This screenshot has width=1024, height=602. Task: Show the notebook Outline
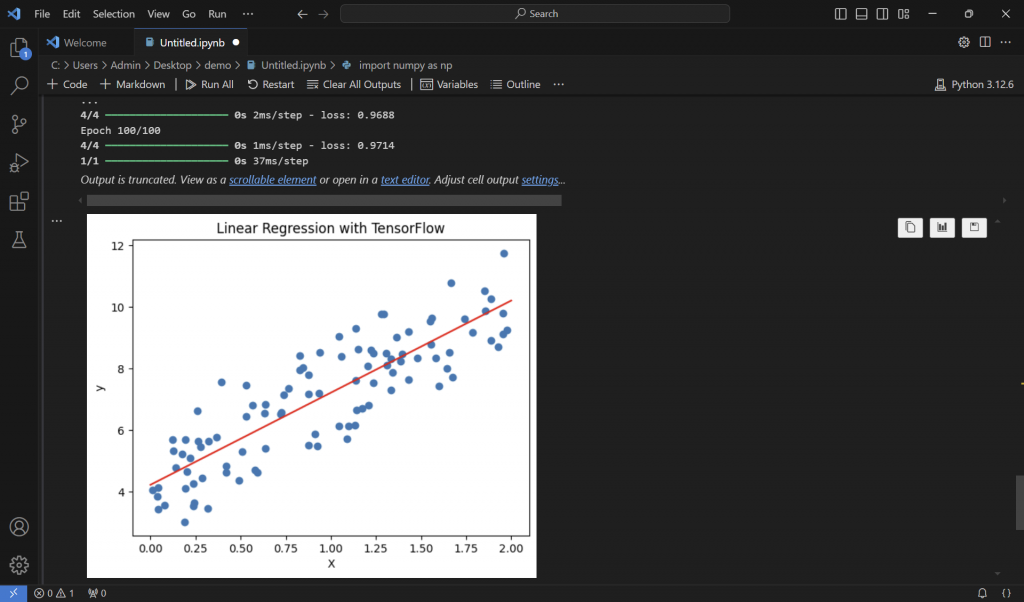click(x=515, y=84)
